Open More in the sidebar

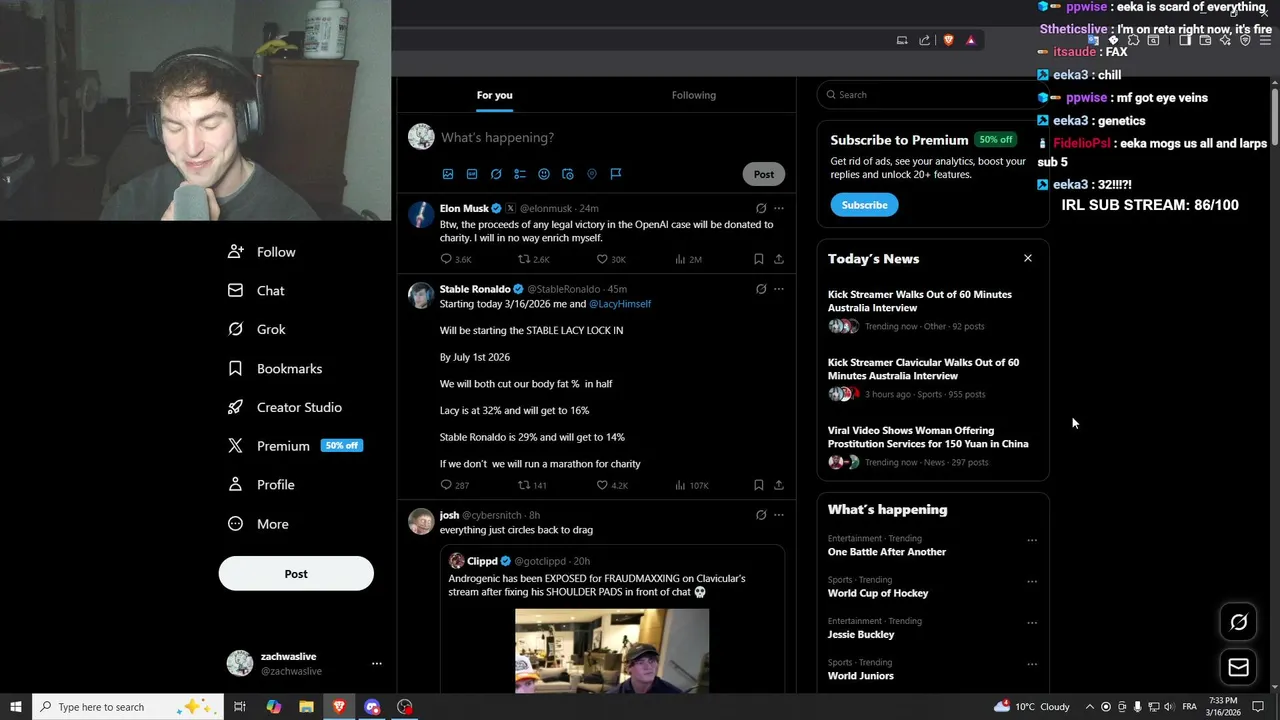pos(258,524)
